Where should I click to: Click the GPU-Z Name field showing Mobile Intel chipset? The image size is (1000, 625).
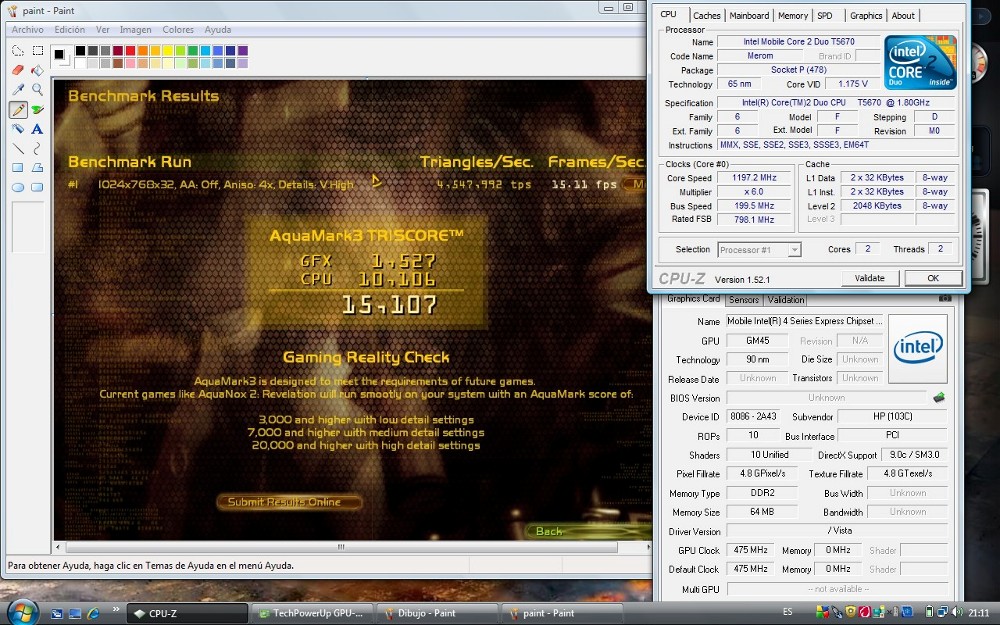[x=805, y=321]
